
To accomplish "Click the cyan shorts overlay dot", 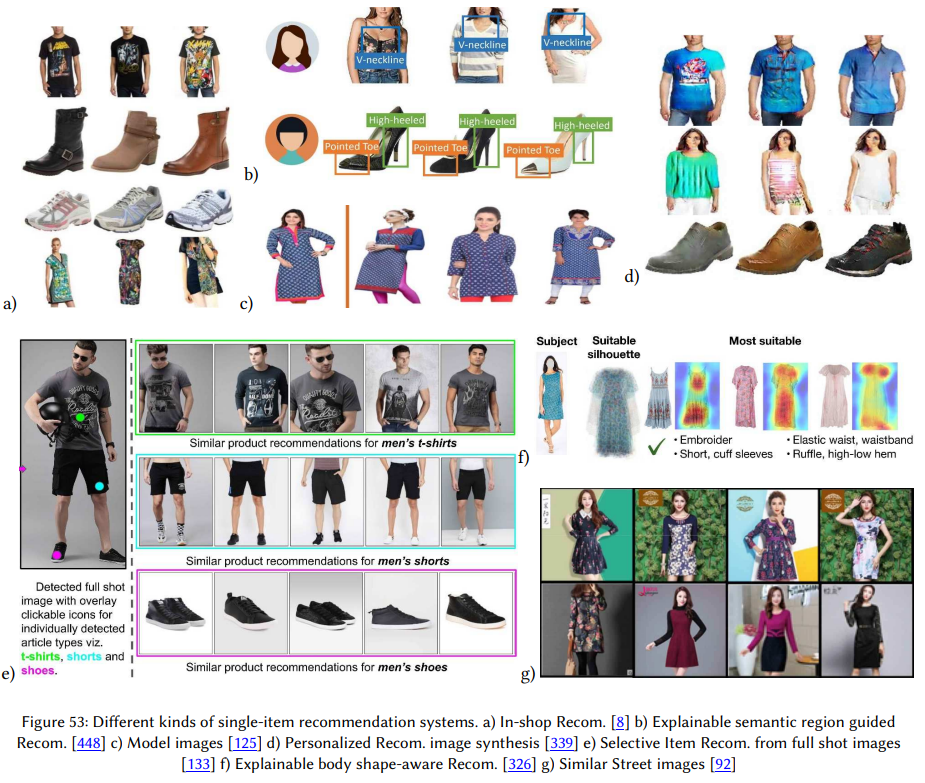I will tap(99, 486).
